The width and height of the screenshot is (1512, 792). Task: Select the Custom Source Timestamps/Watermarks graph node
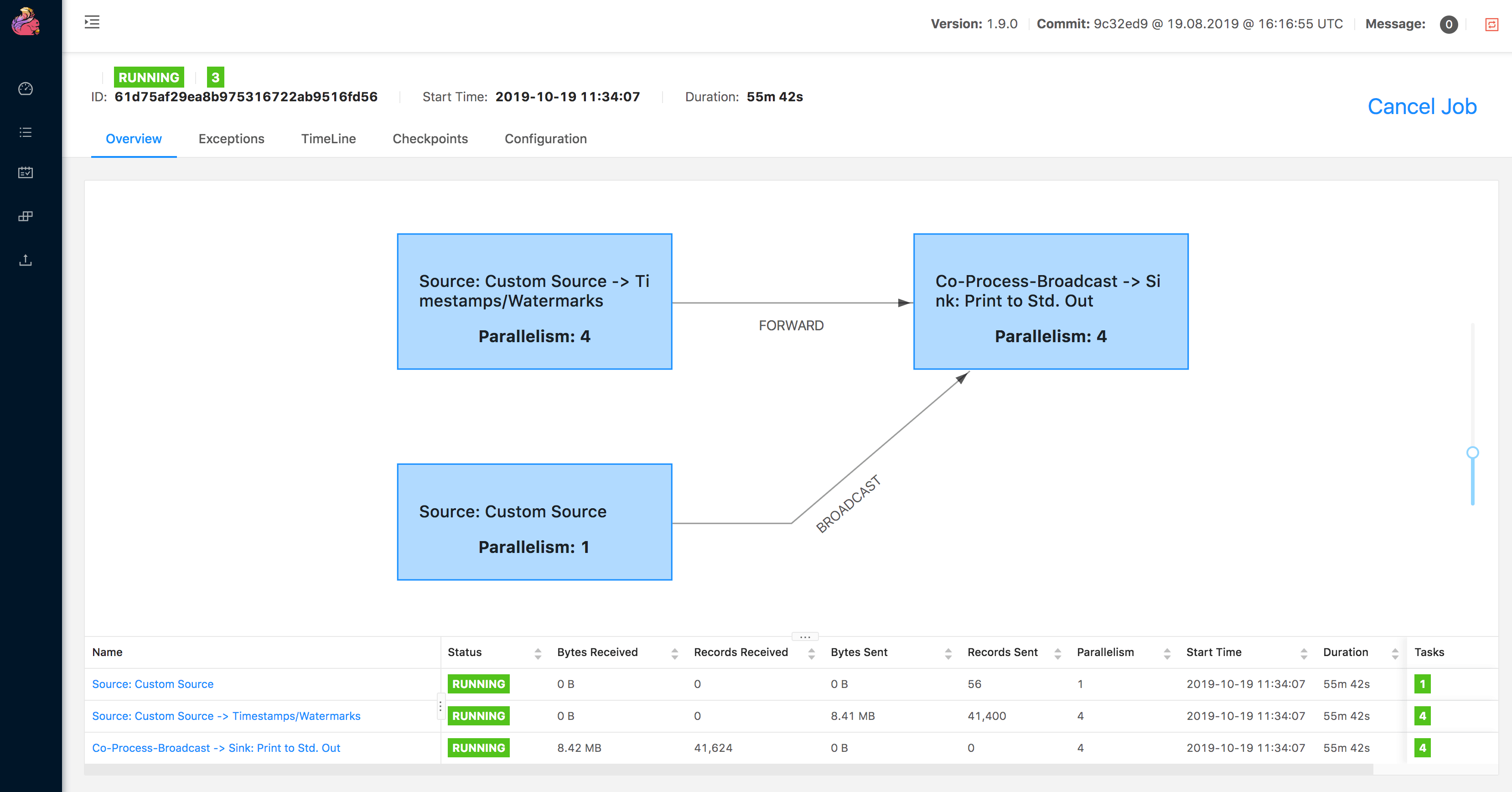(534, 301)
